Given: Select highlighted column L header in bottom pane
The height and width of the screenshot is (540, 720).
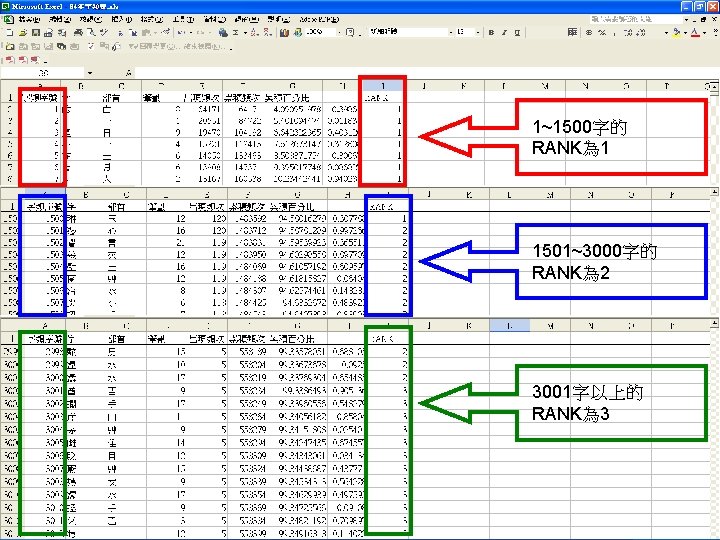Looking at the screenshot, I should (509, 326).
